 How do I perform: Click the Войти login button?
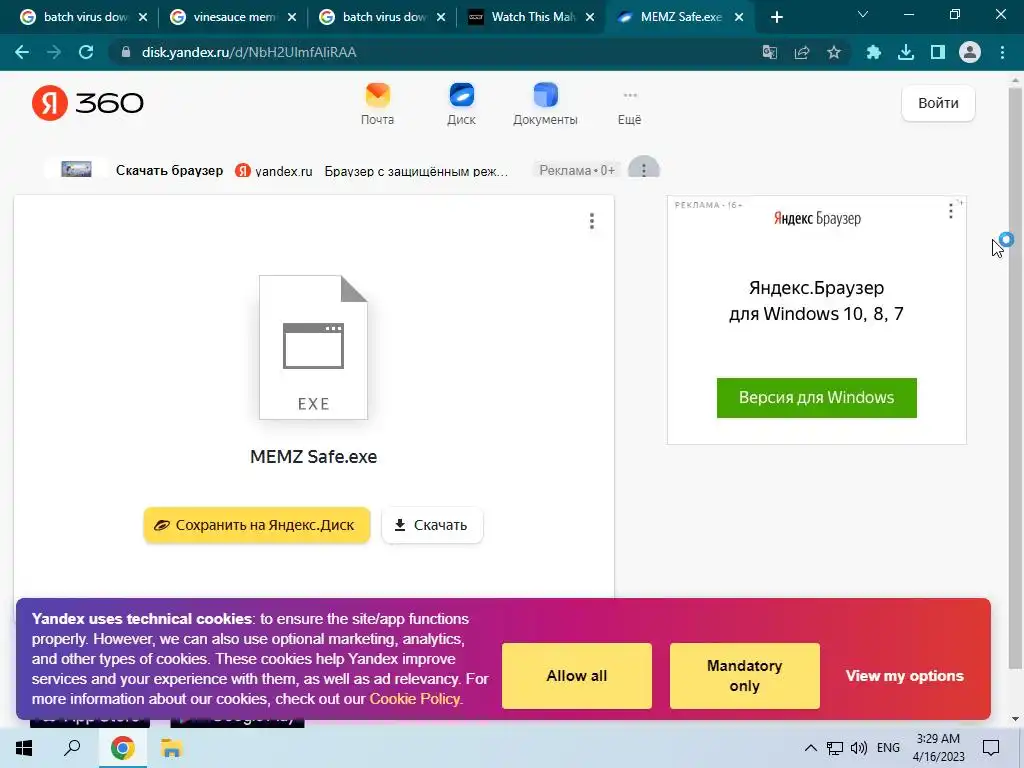[938, 103]
